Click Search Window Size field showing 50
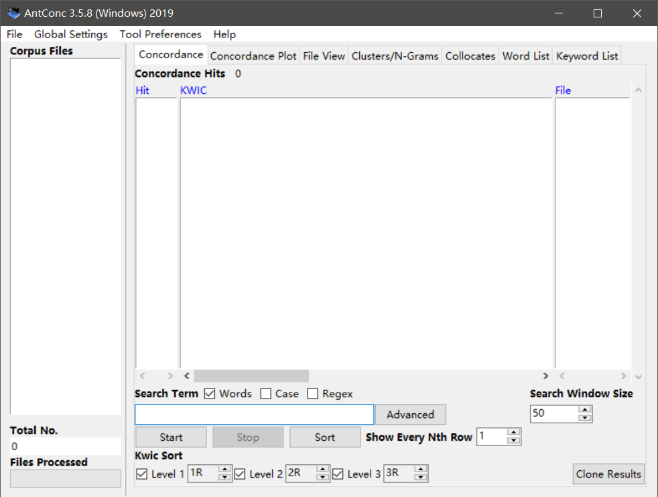This screenshot has height=497, width=658. pos(554,414)
